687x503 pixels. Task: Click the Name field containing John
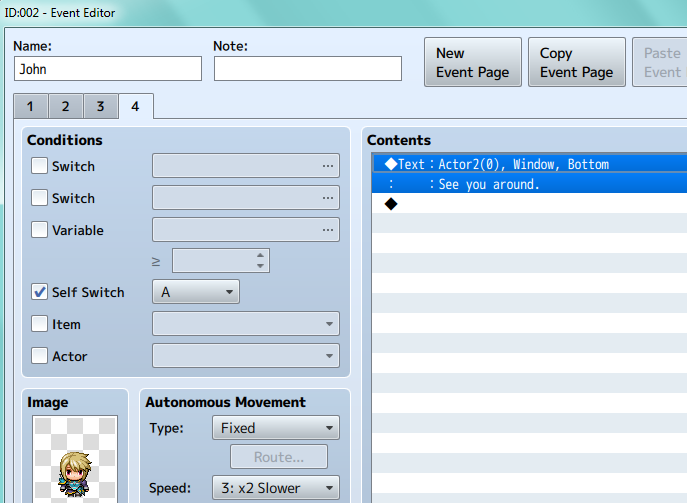[x=108, y=68]
